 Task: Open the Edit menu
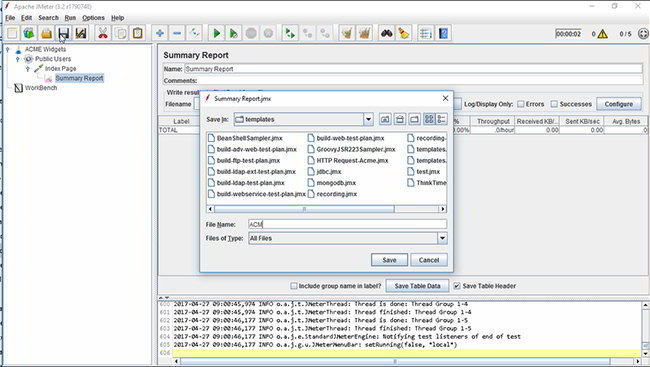click(27, 18)
